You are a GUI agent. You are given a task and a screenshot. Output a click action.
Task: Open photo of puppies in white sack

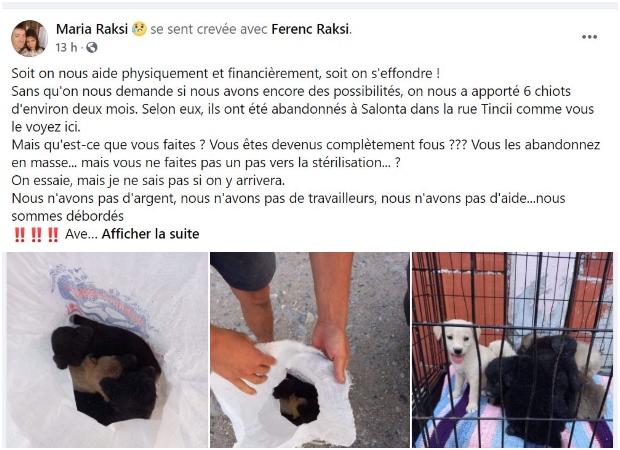pos(108,350)
